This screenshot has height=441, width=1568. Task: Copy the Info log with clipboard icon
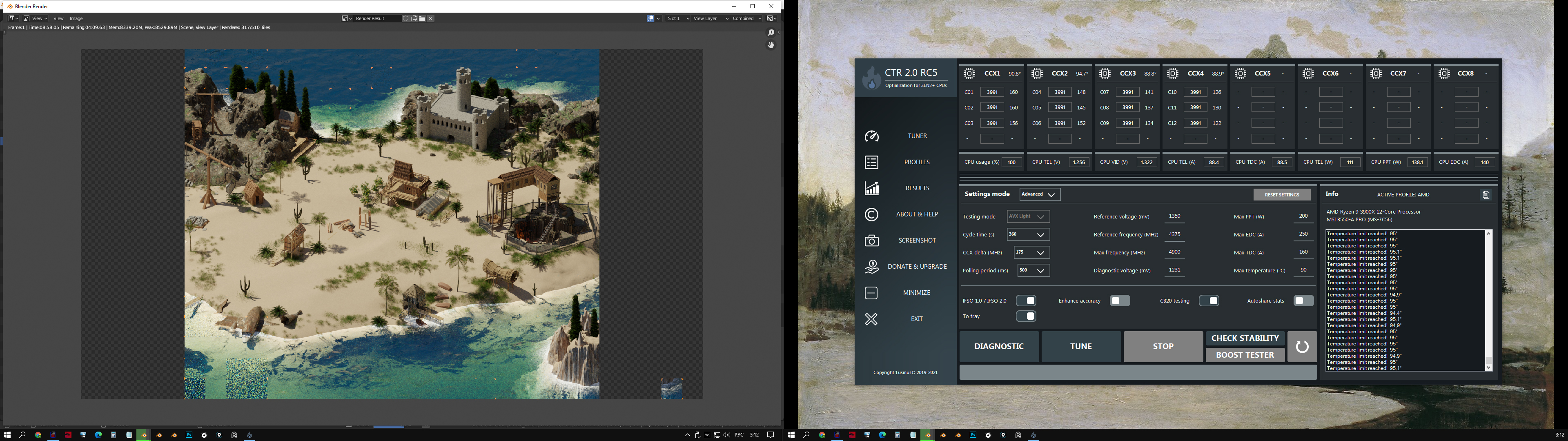(x=1486, y=195)
